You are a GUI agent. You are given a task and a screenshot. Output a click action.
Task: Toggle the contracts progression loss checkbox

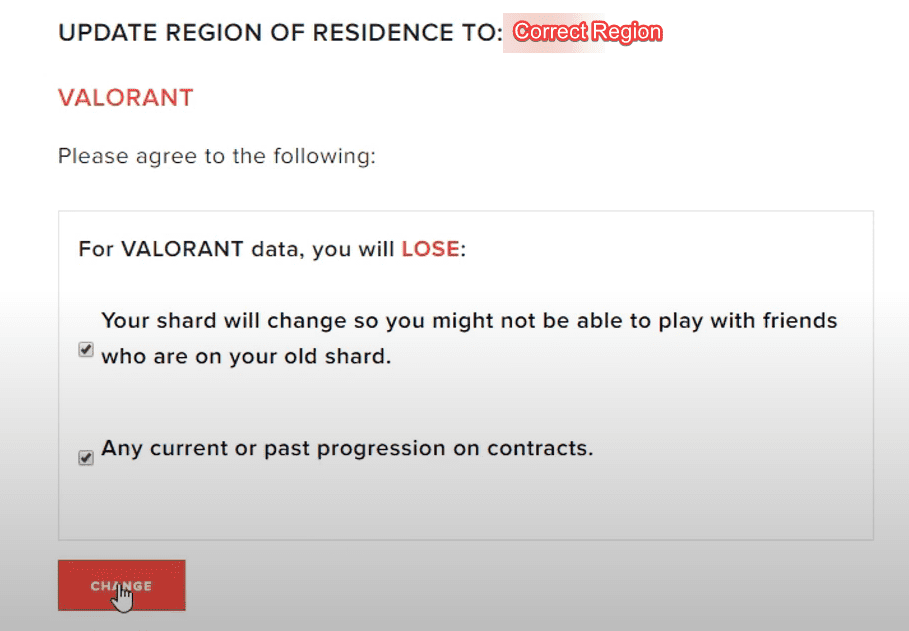(86, 457)
